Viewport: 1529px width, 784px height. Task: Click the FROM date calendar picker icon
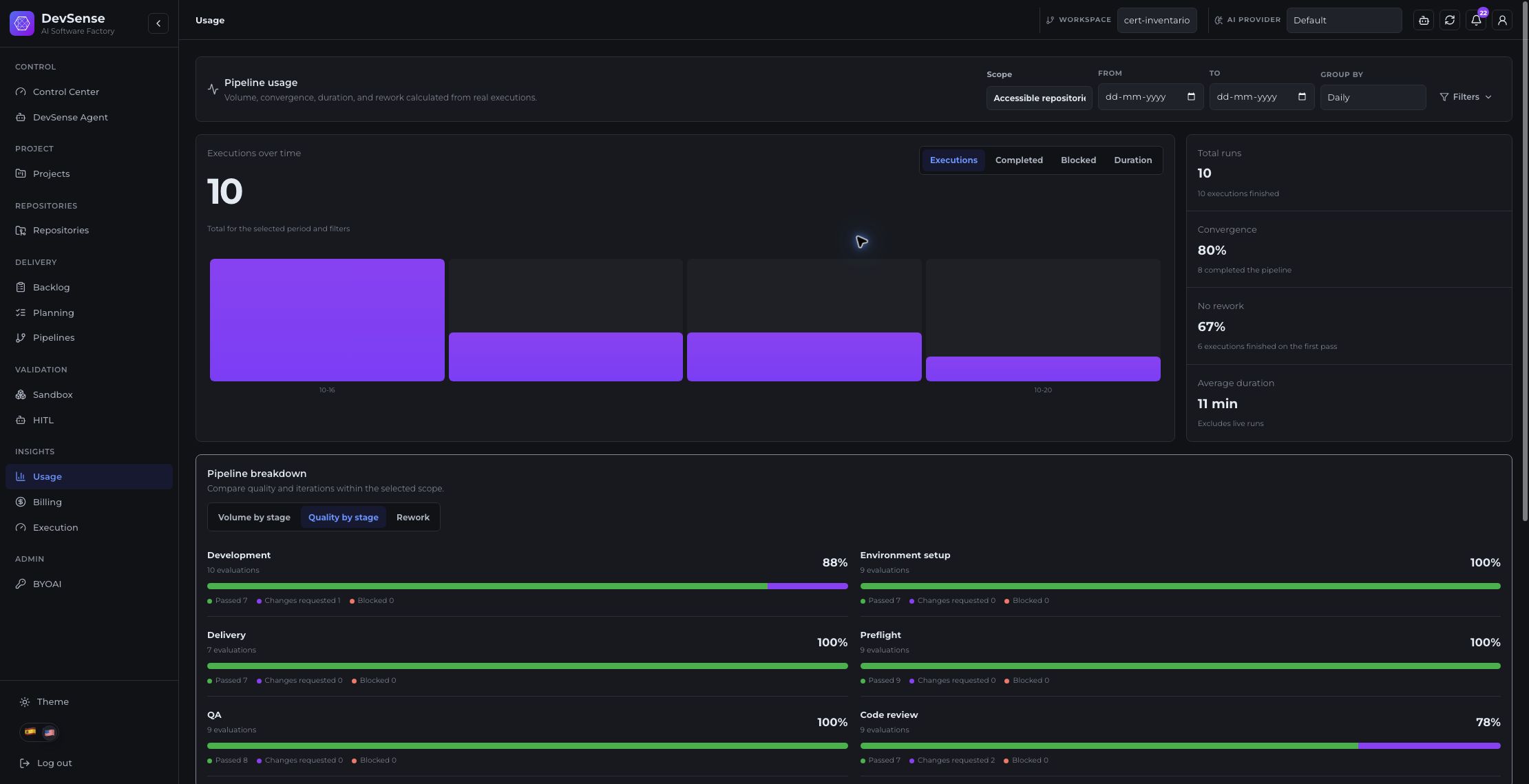click(1191, 96)
